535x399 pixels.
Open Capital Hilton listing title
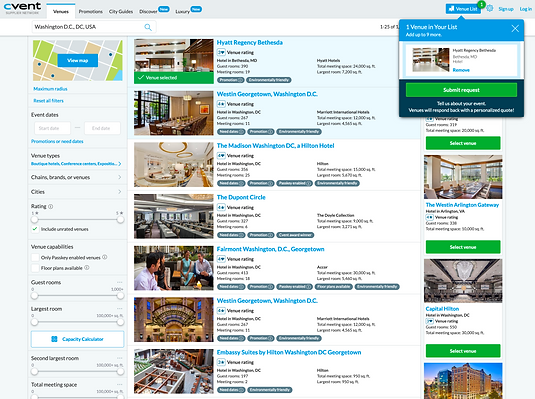442,309
